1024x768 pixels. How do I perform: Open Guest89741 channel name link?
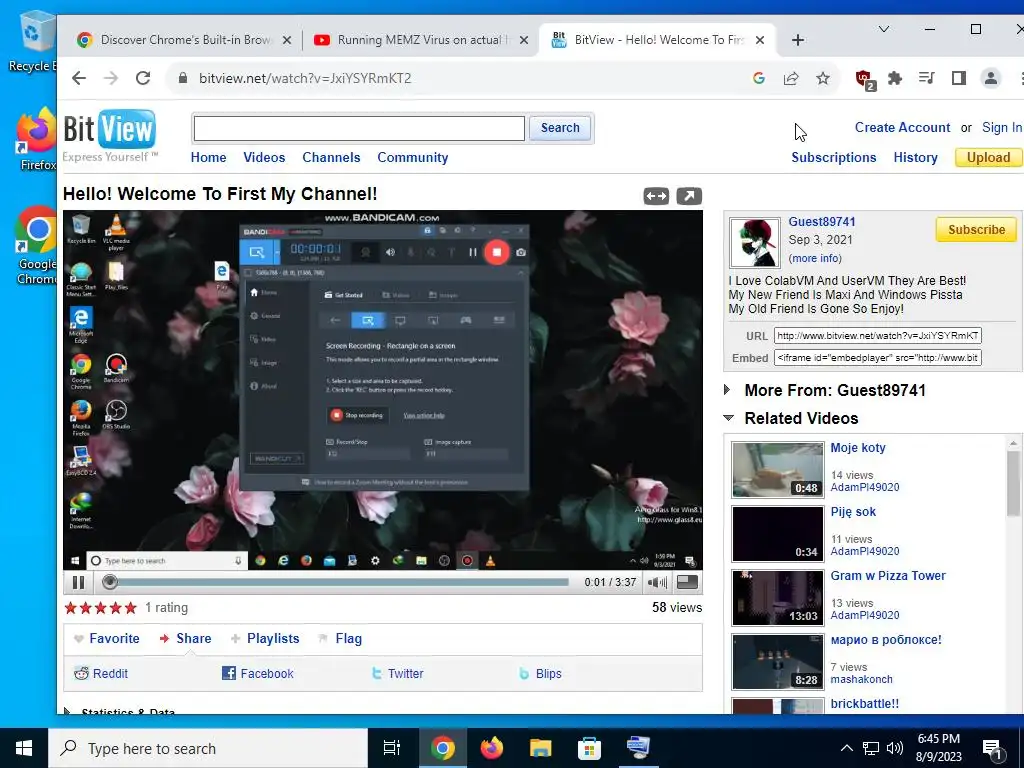click(822, 222)
